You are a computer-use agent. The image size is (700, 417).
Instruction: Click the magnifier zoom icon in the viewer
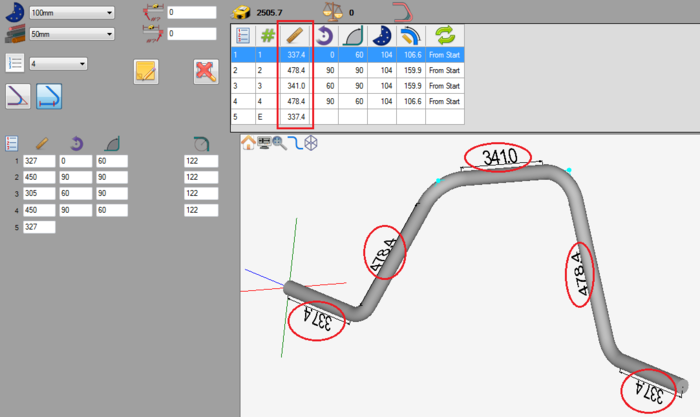click(279, 143)
